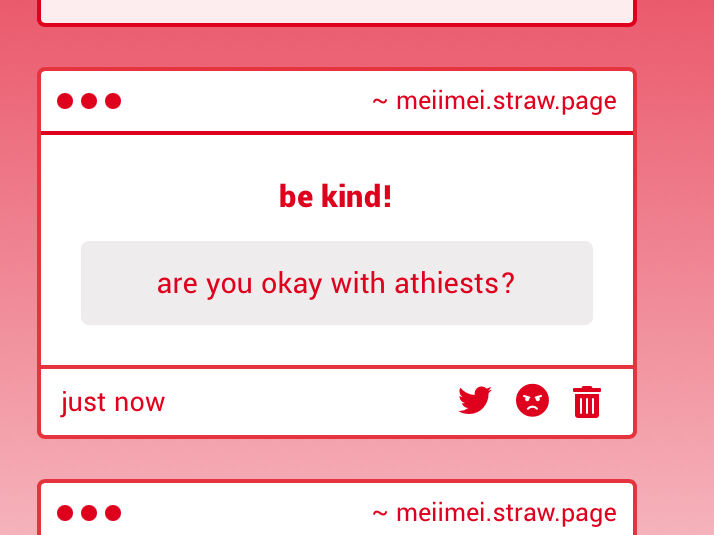Image resolution: width=714 pixels, height=535 pixels.
Task: Click the empty footer area right of 'just now'
Action: click(310, 402)
